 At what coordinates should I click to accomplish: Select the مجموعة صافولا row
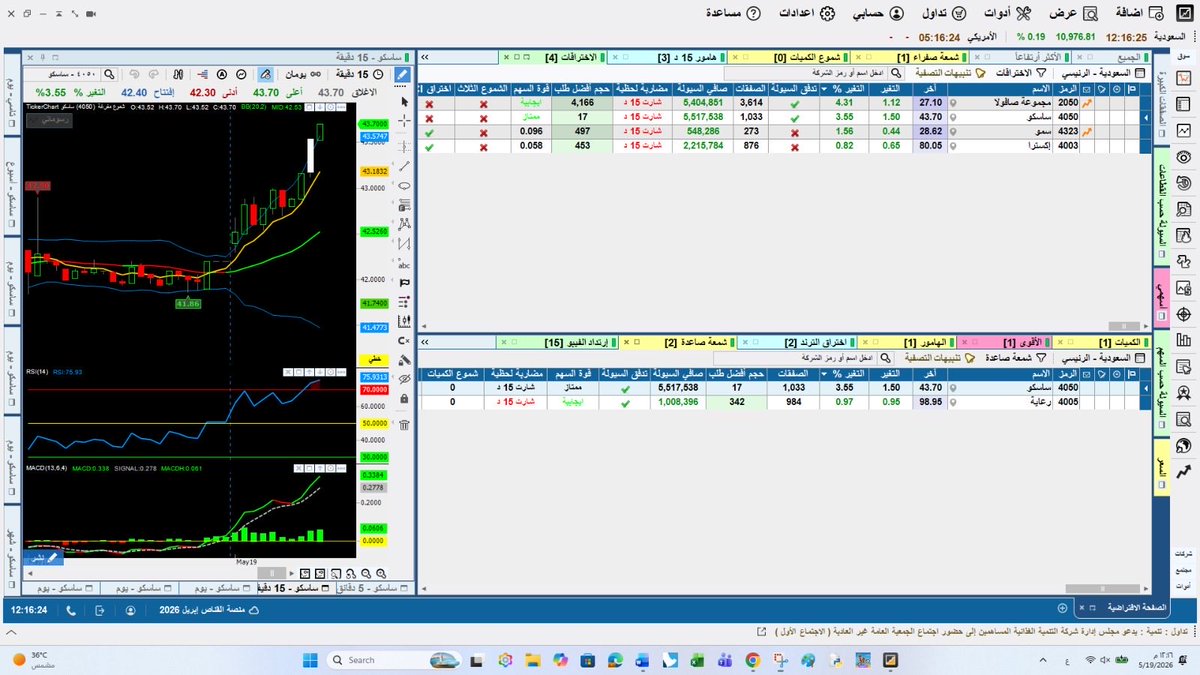click(783, 103)
